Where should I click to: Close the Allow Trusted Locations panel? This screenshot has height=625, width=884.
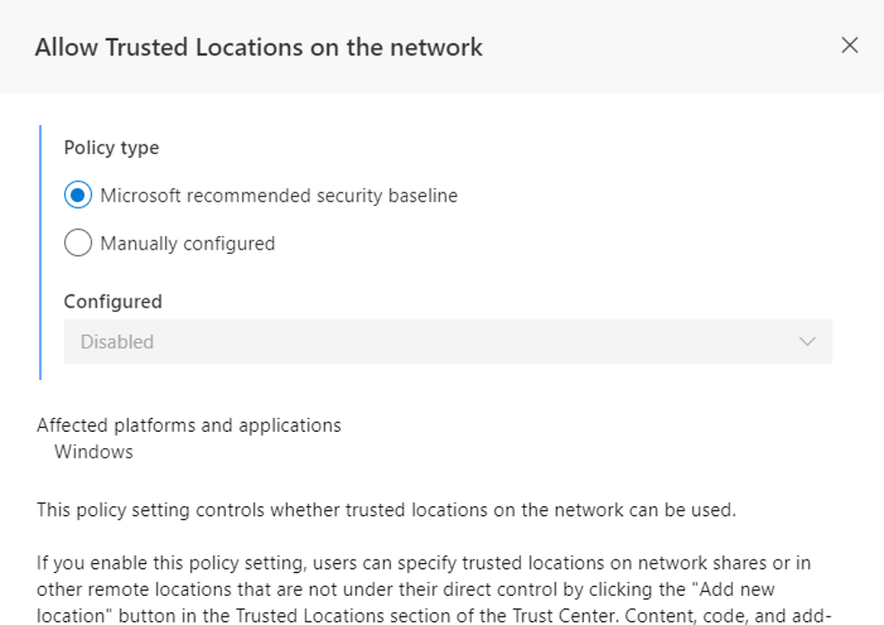[x=850, y=46]
